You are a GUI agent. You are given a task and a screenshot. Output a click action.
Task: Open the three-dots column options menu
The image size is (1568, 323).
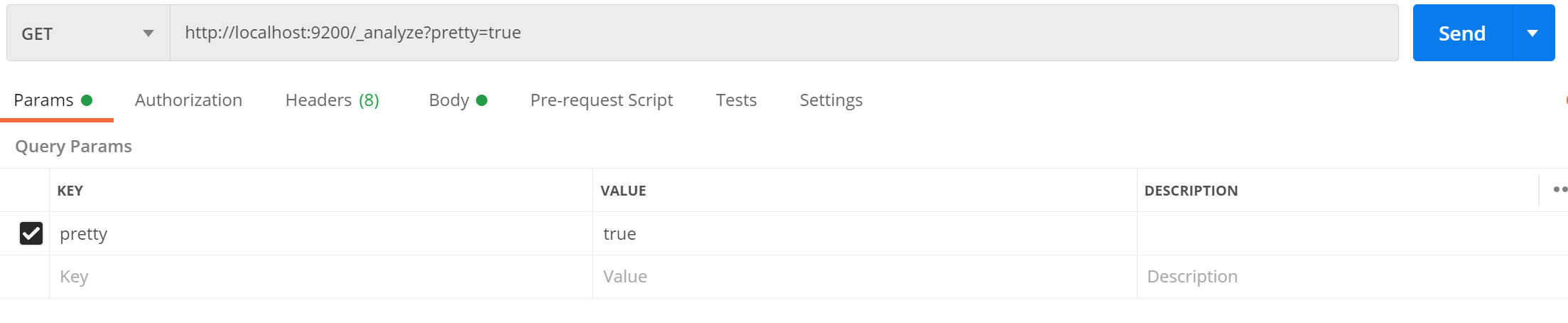(x=1559, y=189)
